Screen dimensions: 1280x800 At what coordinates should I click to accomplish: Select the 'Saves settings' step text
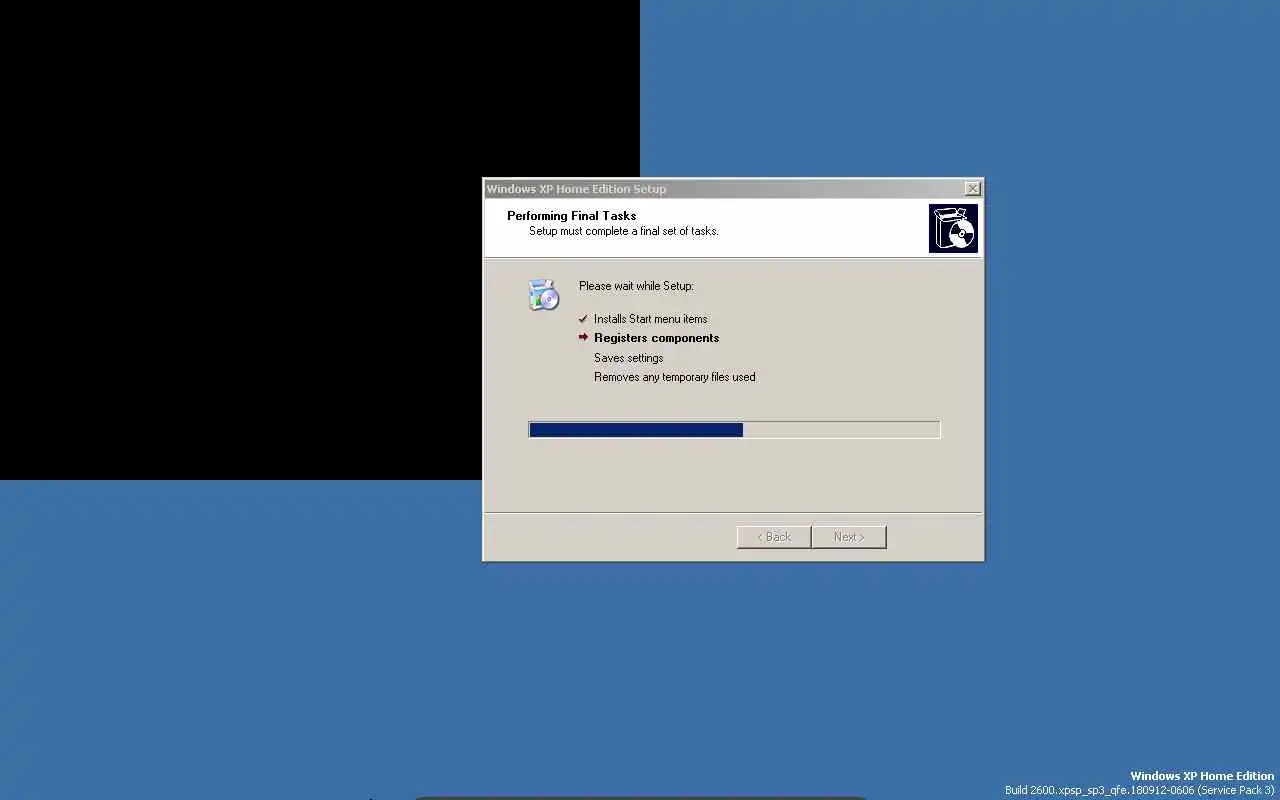pyautogui.click(x=628, y=358)
